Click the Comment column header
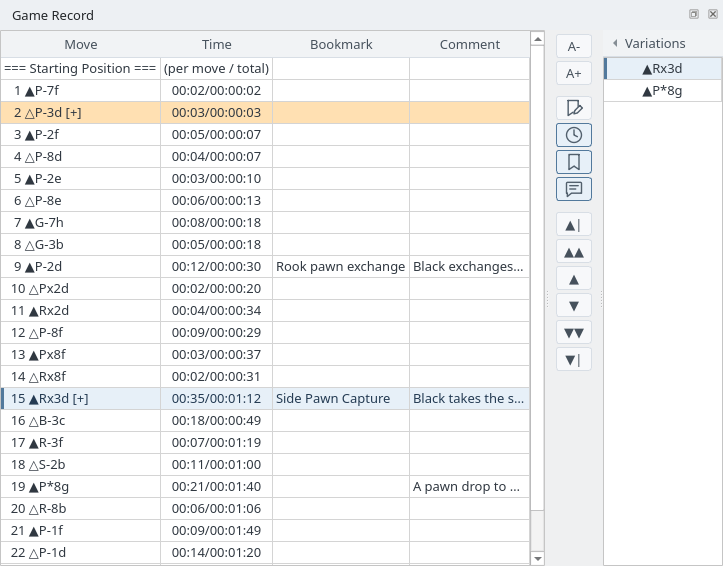This screenshot has height=566, width=723. 469,44
